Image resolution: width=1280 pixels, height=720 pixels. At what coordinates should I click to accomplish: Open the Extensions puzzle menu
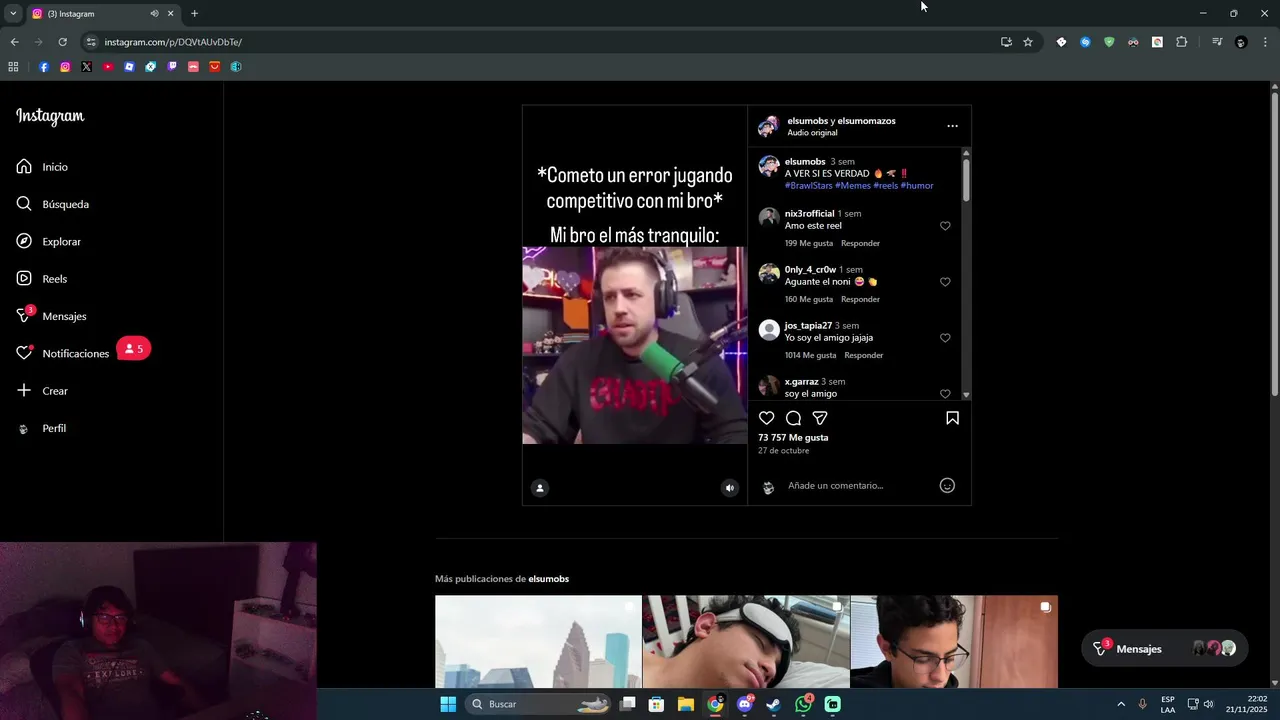(1181, 42)
